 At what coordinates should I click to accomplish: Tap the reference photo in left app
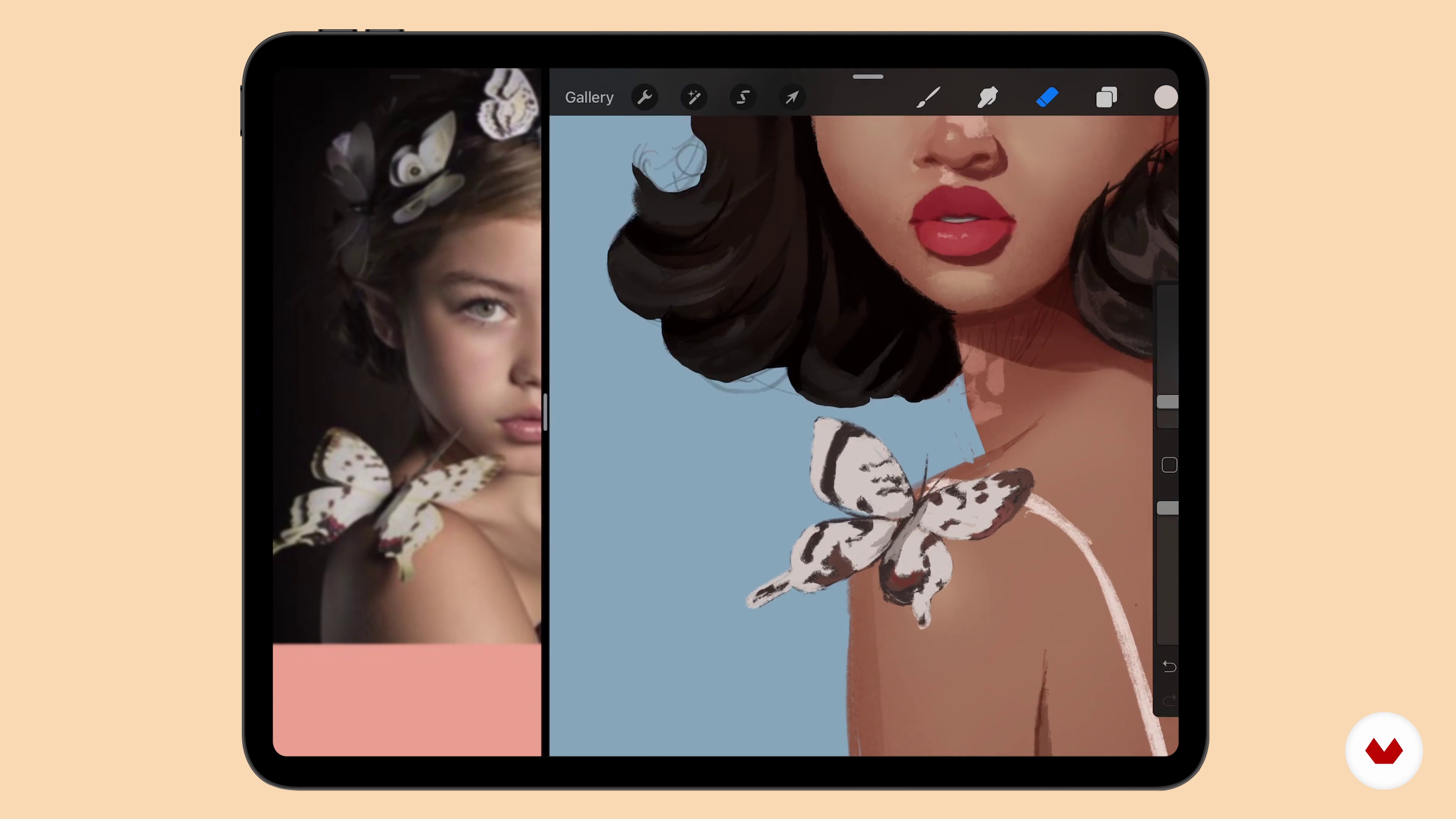point(406,356)
